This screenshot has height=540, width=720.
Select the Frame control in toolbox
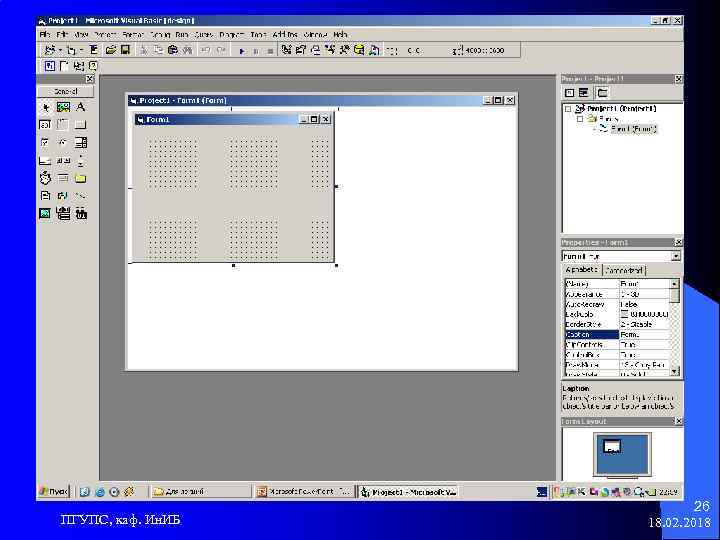click(x=63, y=125)
